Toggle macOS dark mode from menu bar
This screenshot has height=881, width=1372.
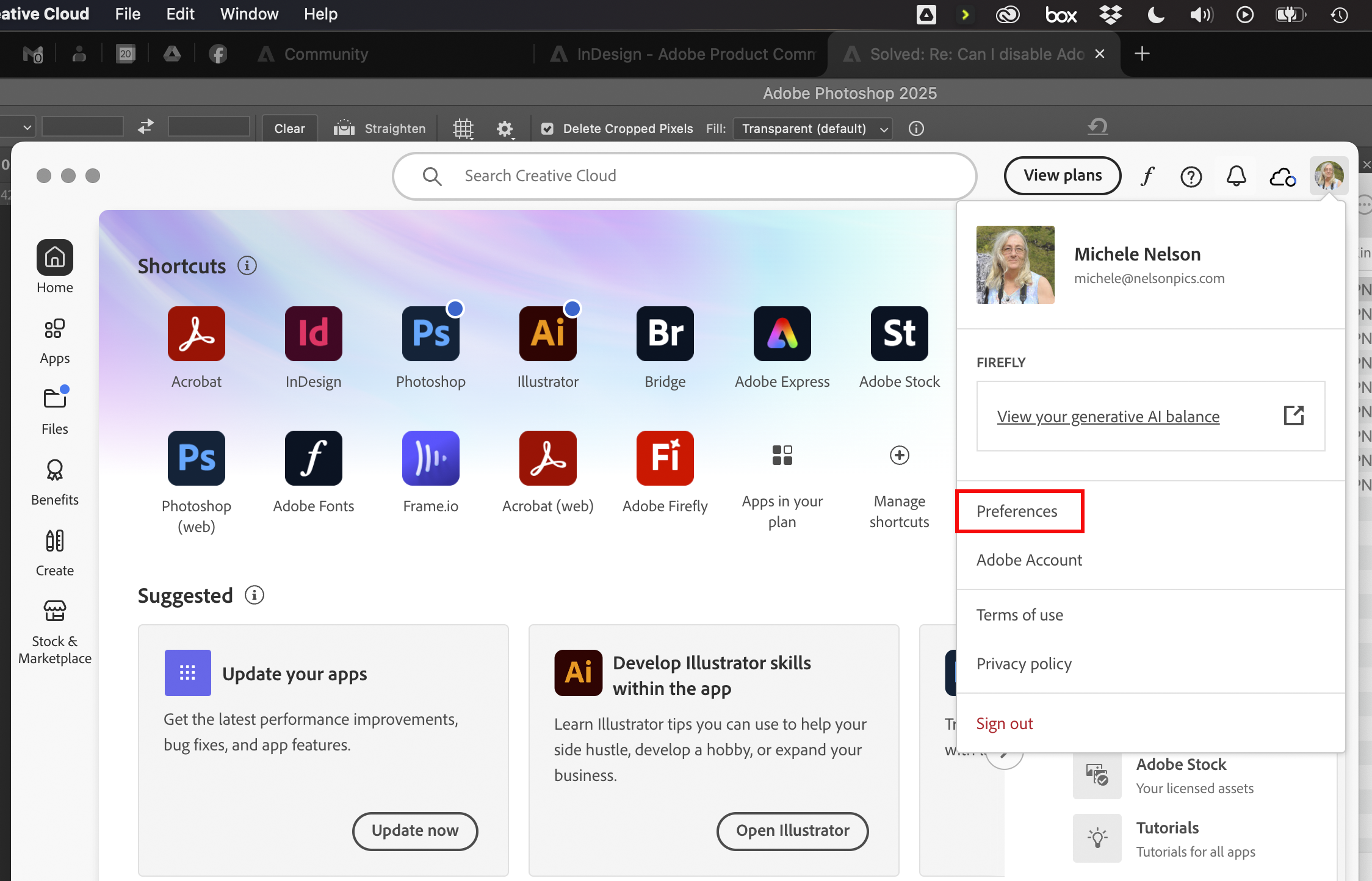(x=1155, y=14)
